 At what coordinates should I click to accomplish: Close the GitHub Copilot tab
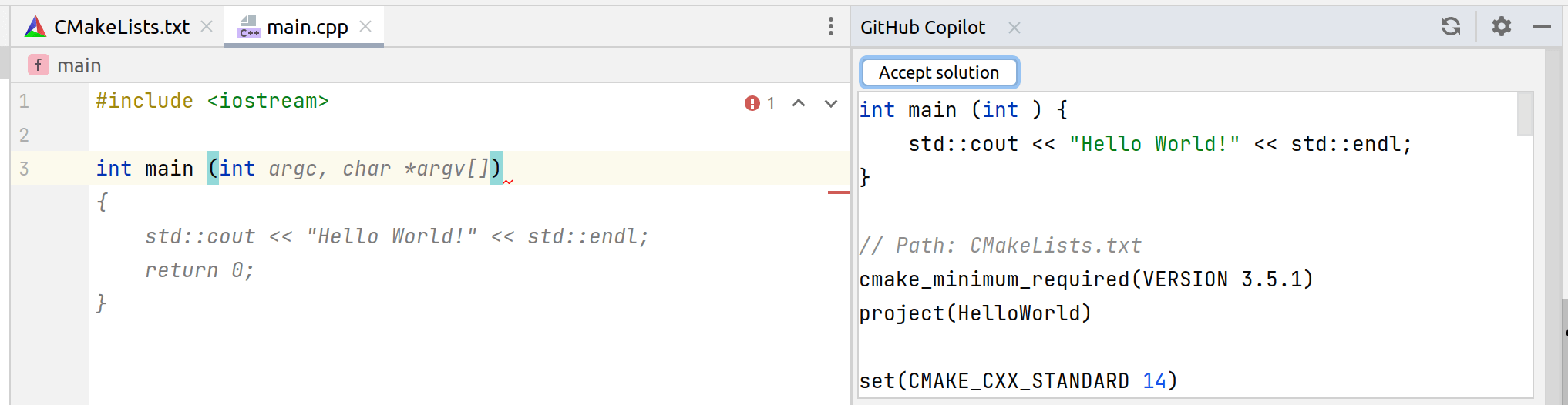coord(1014,28)
